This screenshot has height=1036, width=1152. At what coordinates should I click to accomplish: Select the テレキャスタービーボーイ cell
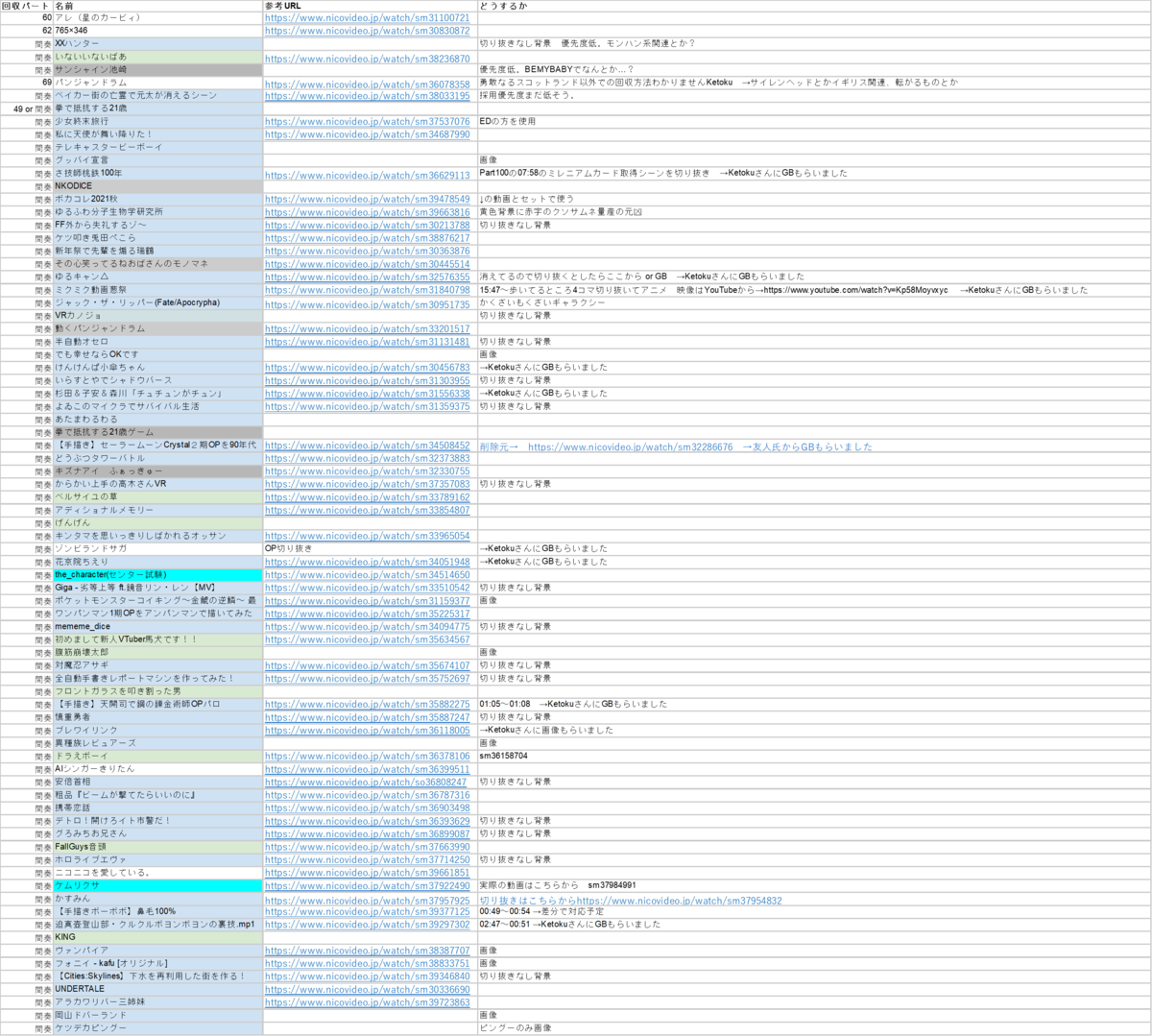tap(157, 148)
